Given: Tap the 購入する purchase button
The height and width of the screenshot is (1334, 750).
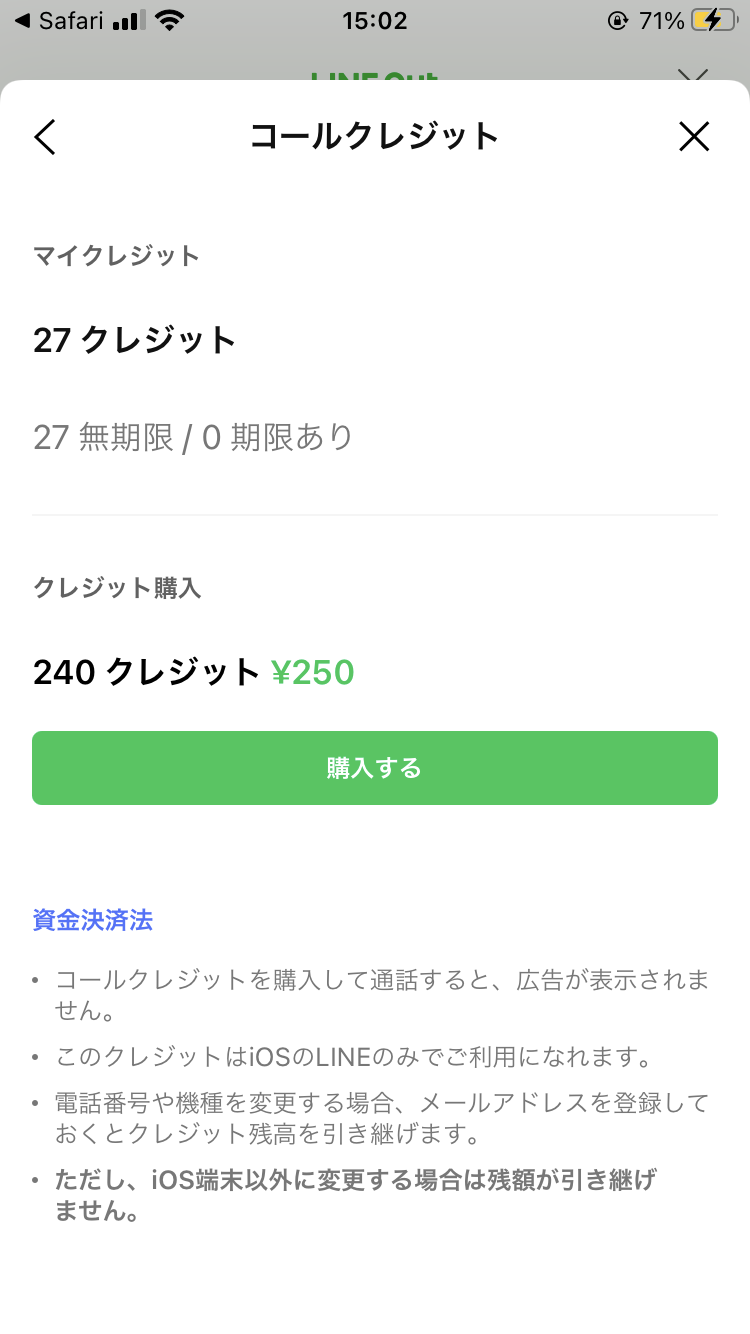Looking at the screenshot, I should click(375, 768).
